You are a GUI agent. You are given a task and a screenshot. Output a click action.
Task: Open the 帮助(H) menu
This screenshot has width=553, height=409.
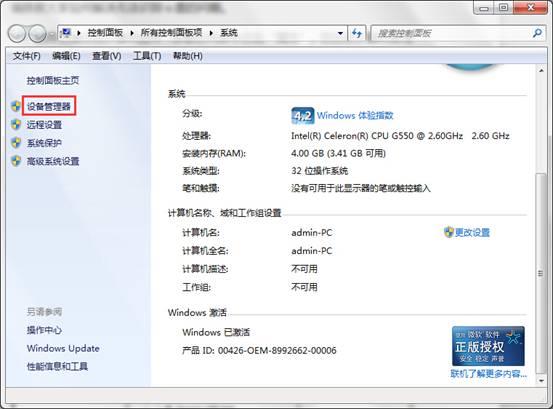click(187, 56)
